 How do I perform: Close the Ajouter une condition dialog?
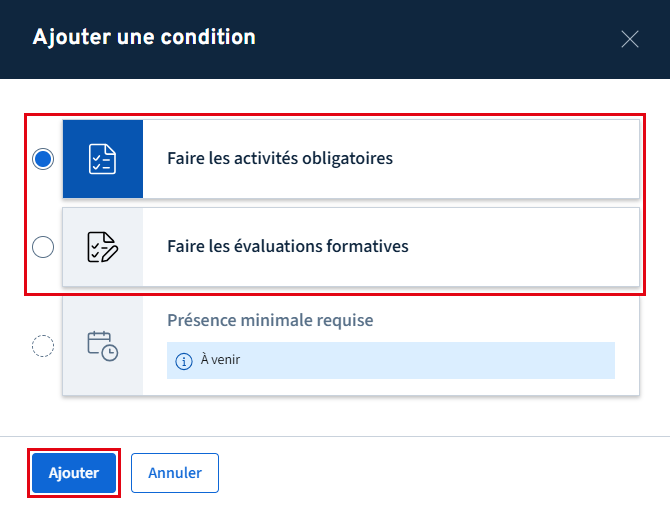point(630,39)
